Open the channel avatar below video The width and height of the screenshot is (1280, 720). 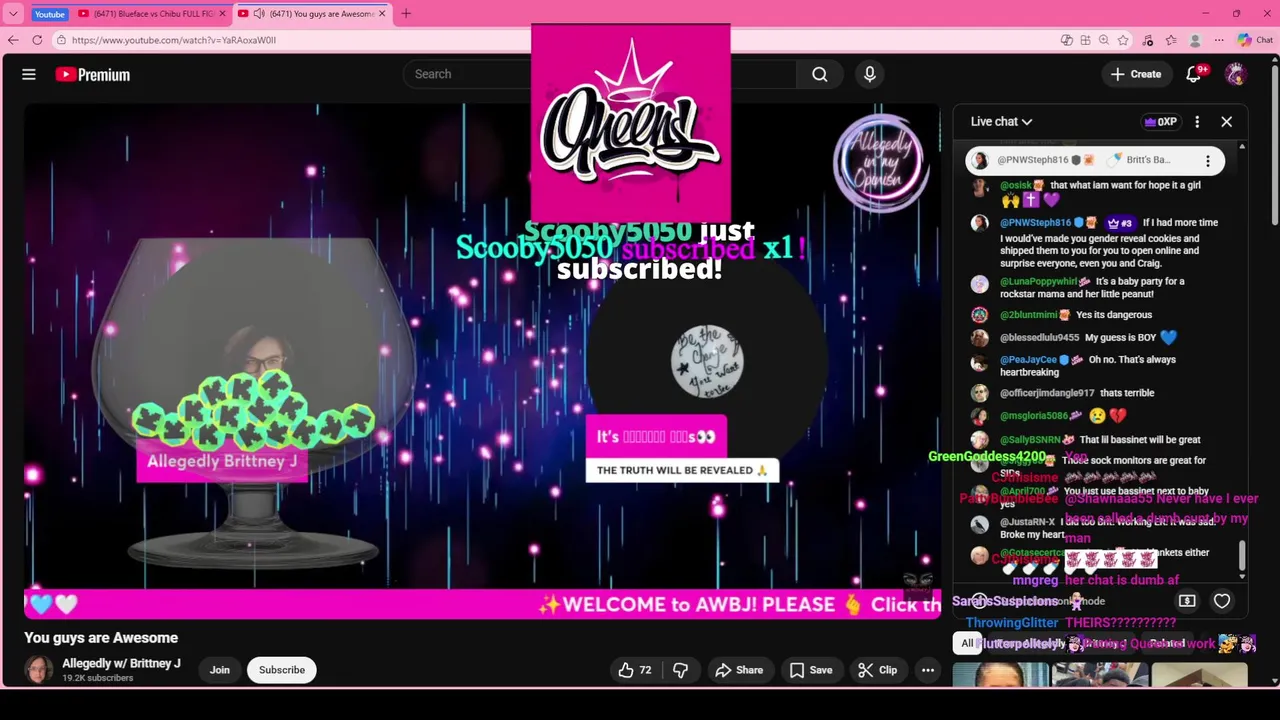(39, 670)
